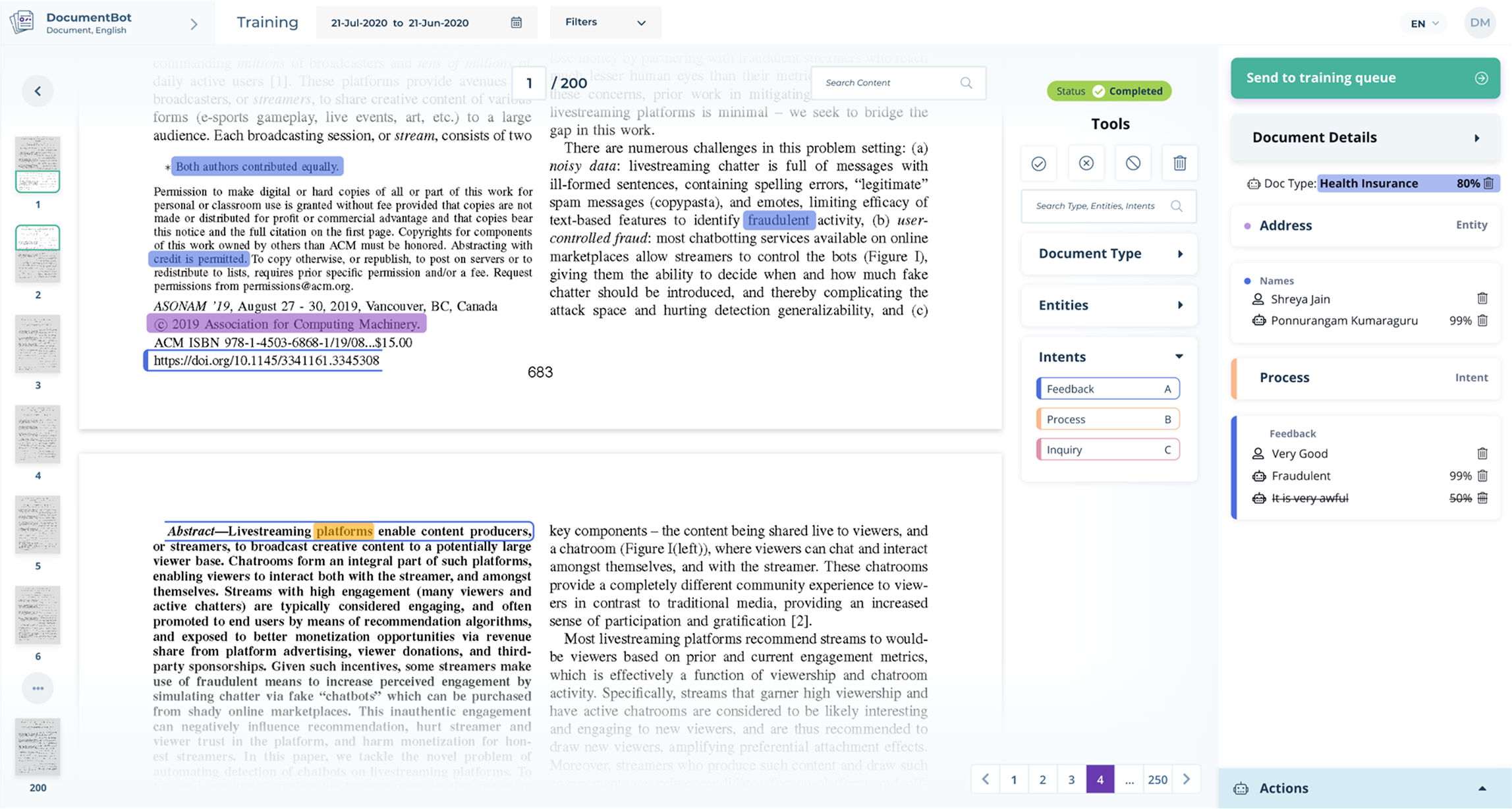
Task: Open the date range calendar icon
Action: 516,22
